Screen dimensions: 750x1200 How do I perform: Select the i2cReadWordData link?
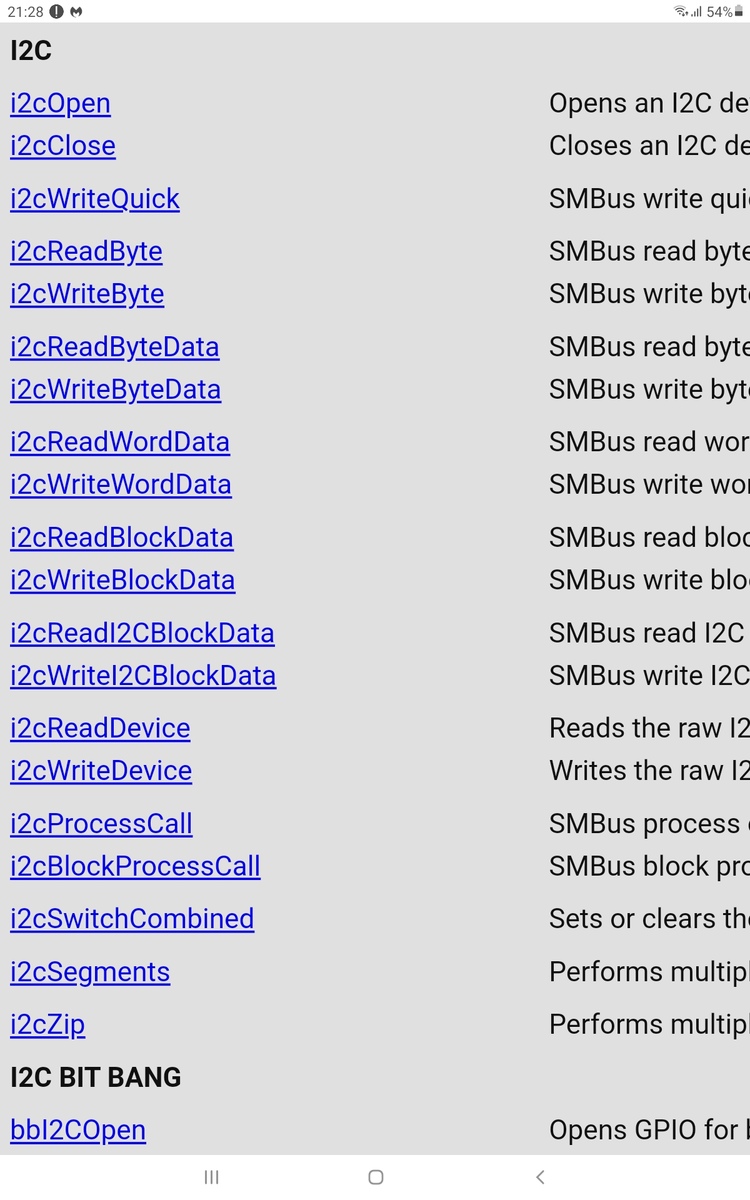(120, 442)
